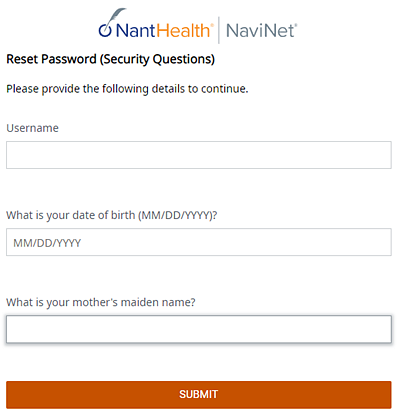The height and width of the screenshot is (418, 400).
Task: Click the mother's maiden name question label
Action: (x=101, y=302)
